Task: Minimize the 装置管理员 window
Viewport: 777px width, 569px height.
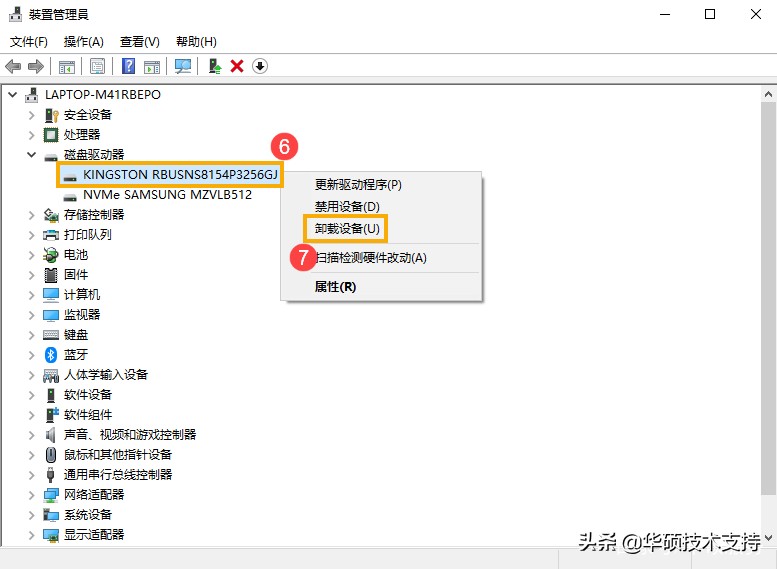Action: [x=665, y=14]
